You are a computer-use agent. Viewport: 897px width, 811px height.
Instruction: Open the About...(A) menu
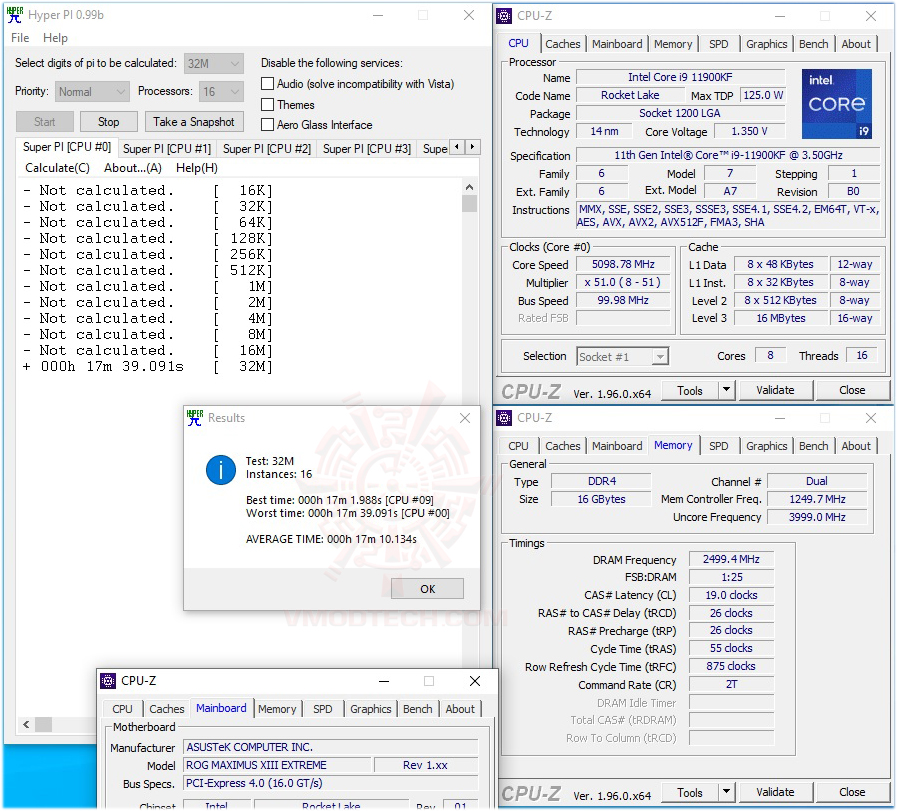(133, 168)
